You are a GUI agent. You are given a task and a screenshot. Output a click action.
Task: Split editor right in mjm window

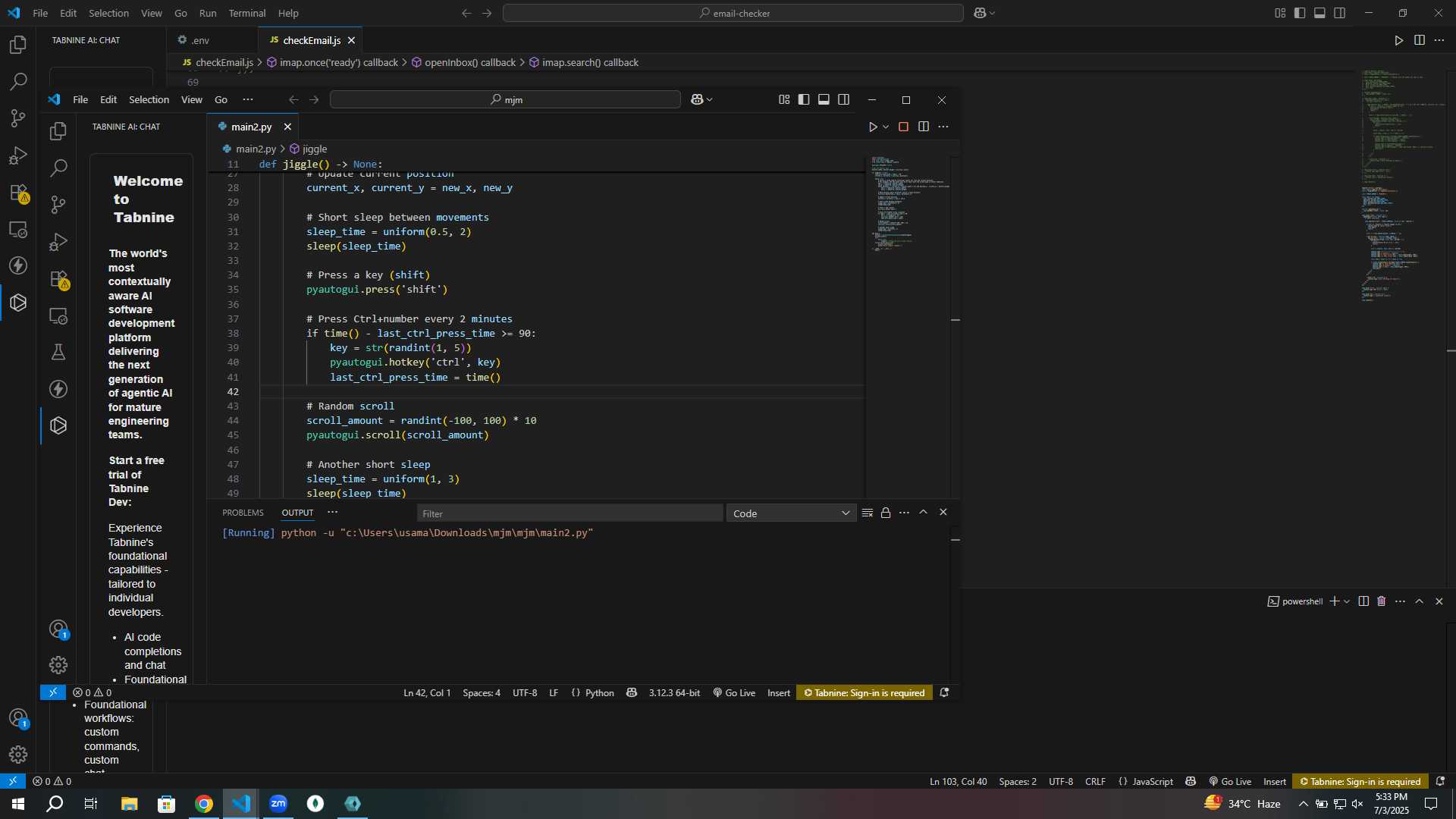924,127
